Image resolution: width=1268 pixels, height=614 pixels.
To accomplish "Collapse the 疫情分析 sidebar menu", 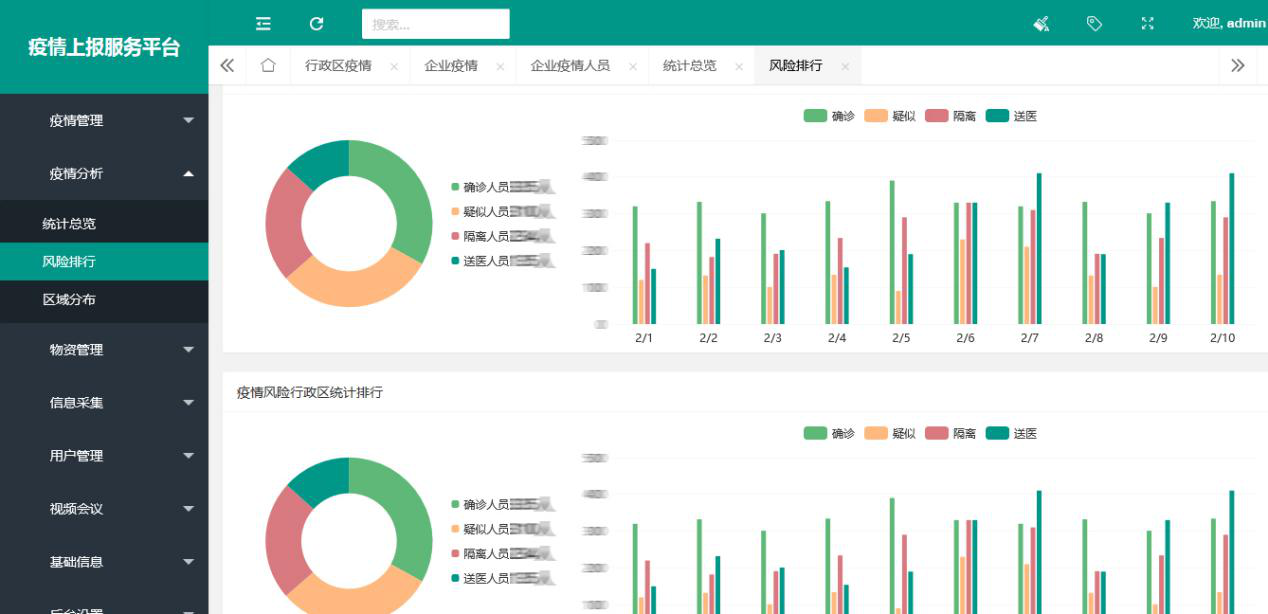I will click(x=104, y=173).
